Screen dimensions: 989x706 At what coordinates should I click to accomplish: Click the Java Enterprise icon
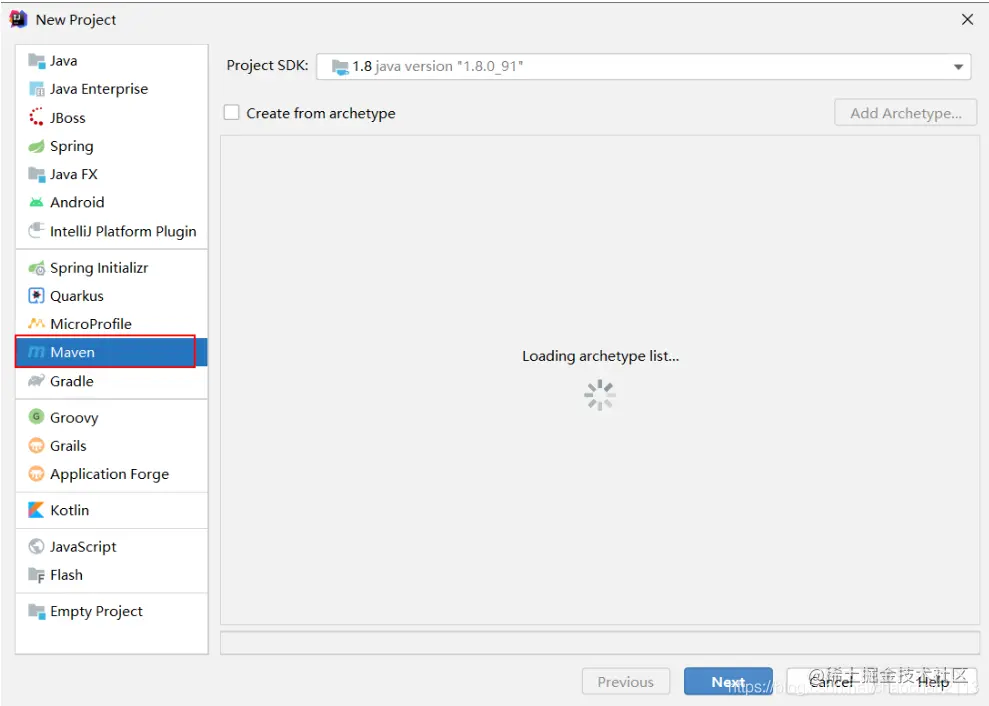coord(37,89)
